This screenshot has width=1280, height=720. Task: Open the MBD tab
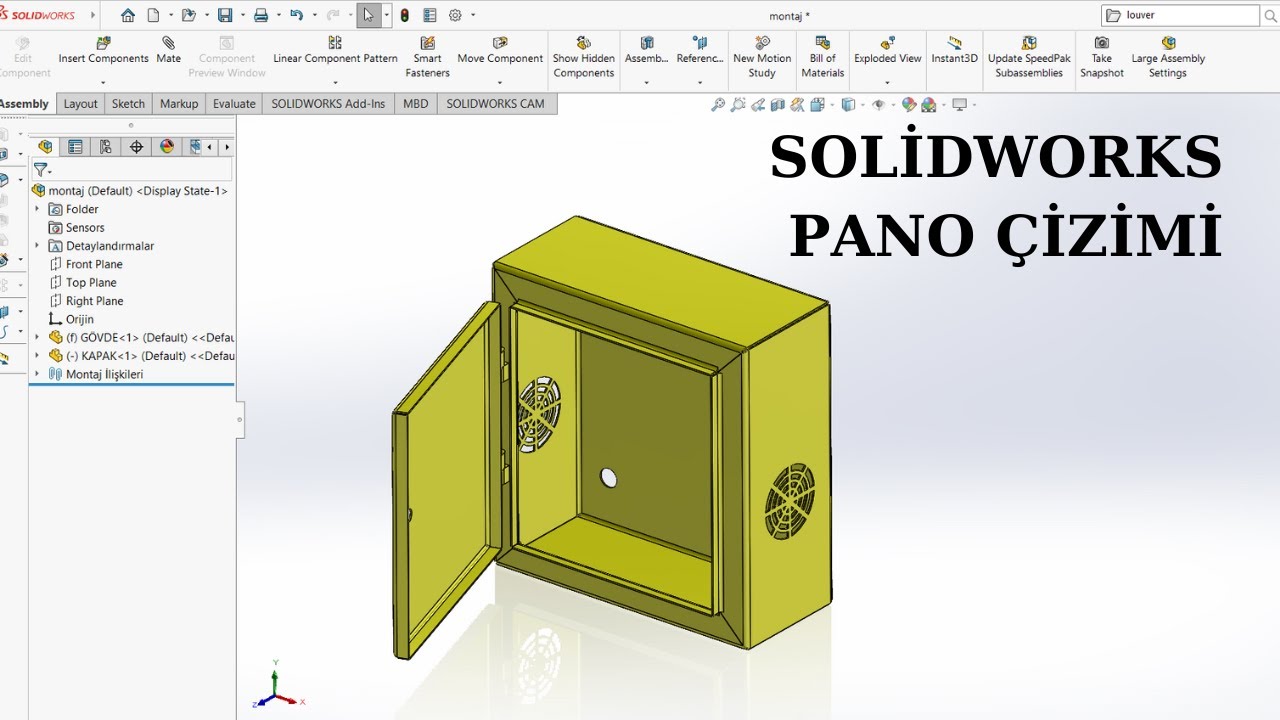tap(415, 104)
